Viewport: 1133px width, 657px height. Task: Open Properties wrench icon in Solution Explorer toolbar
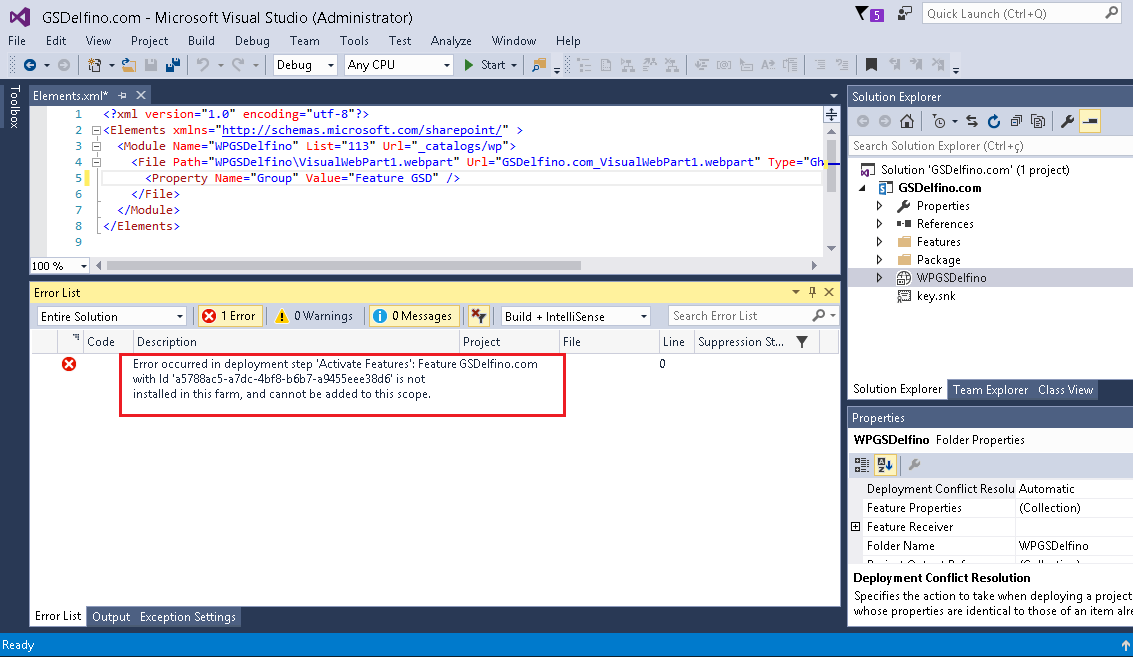point(1067,121)
